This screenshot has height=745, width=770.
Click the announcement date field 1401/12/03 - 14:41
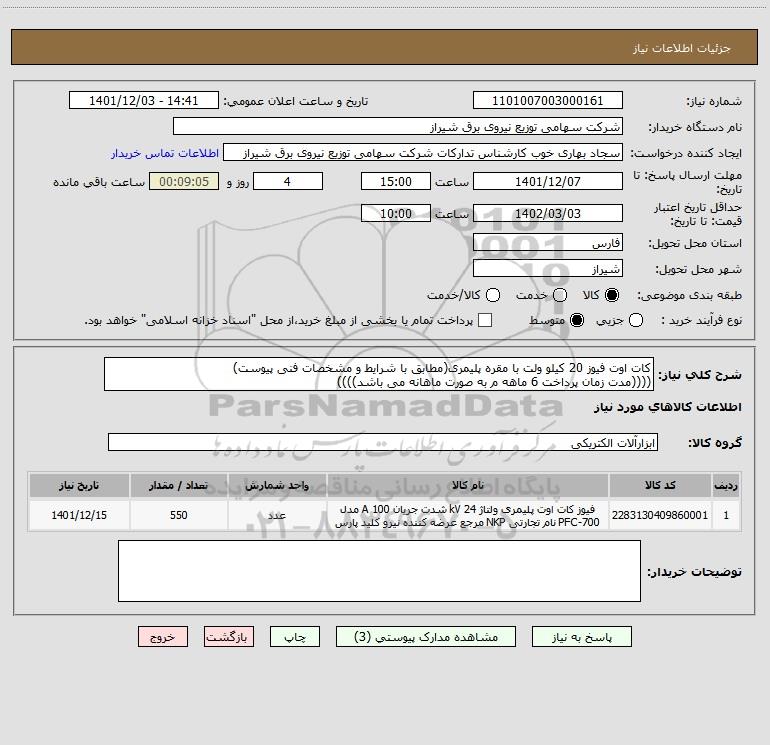coord(143,100)
